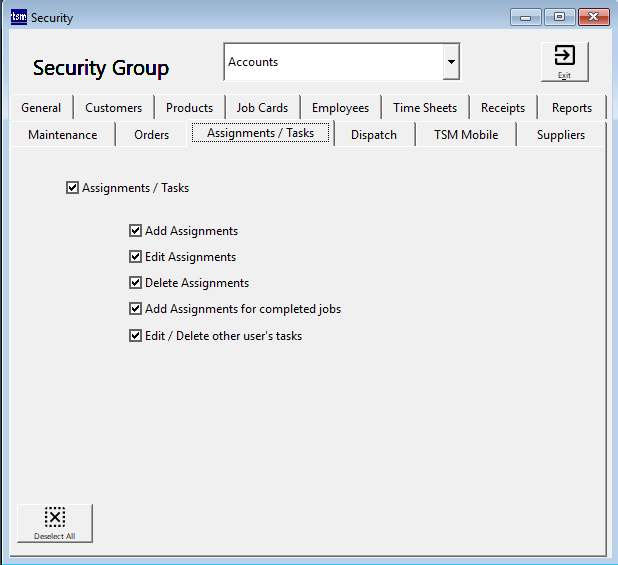Uncheck Edit / Delete other user's tasks
This screenshot has width=618, height=565.
tap(136, 336)
